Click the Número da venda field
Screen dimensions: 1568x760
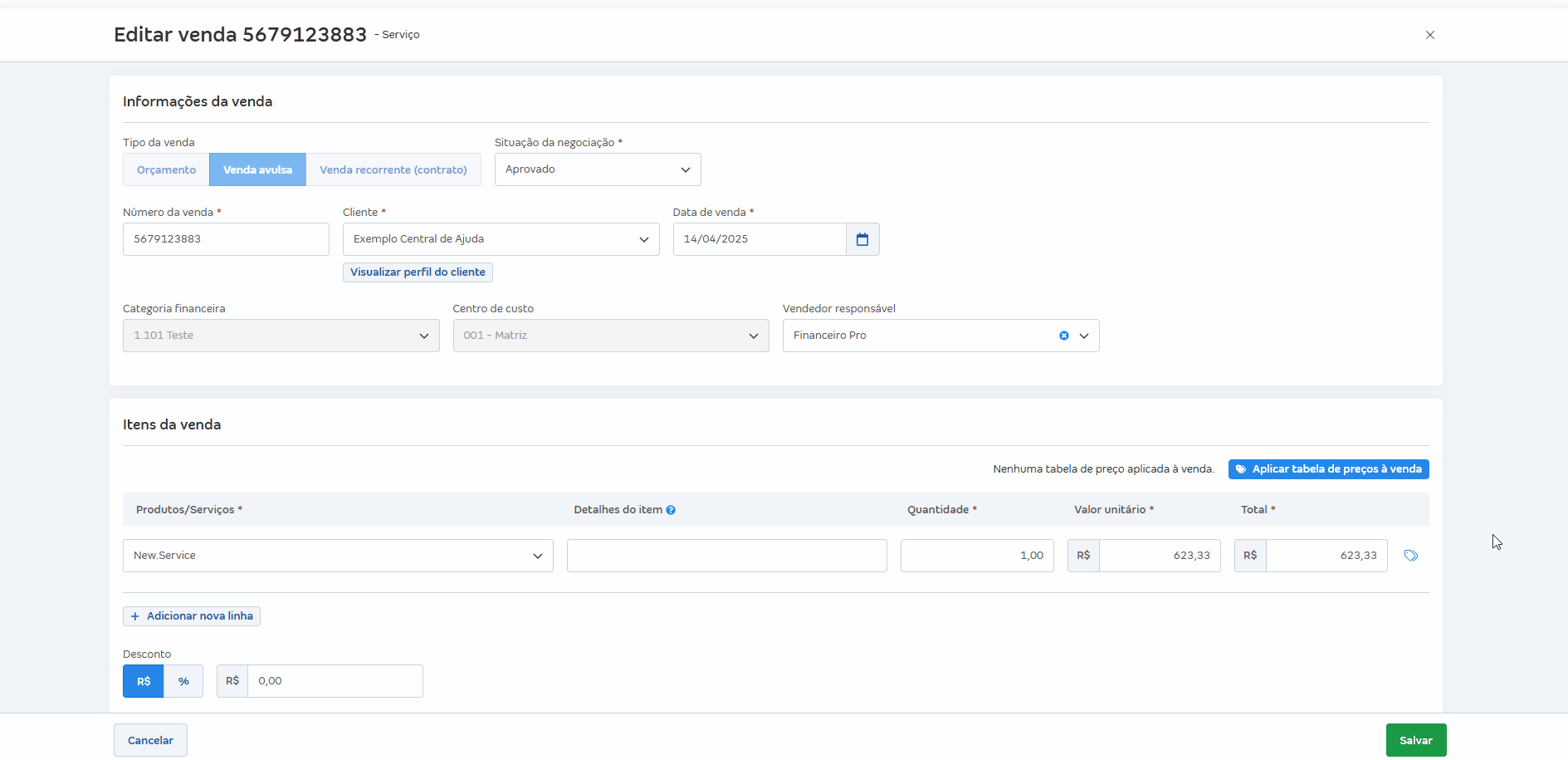226,239
